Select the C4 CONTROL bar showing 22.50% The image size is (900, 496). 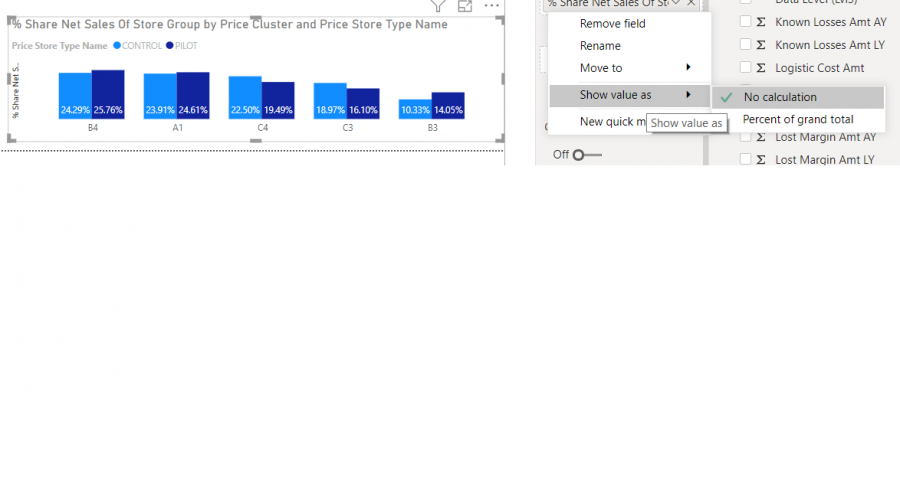(245, 98)
